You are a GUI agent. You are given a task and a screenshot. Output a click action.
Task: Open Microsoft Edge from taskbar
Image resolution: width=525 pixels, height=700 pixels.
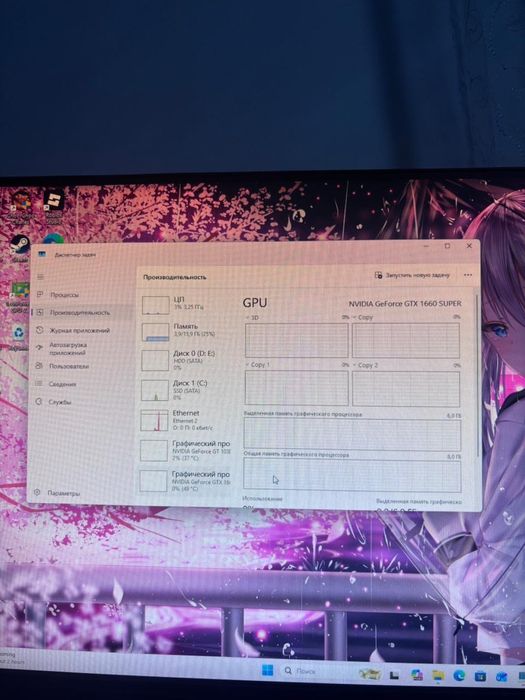[x=459, y=675]
